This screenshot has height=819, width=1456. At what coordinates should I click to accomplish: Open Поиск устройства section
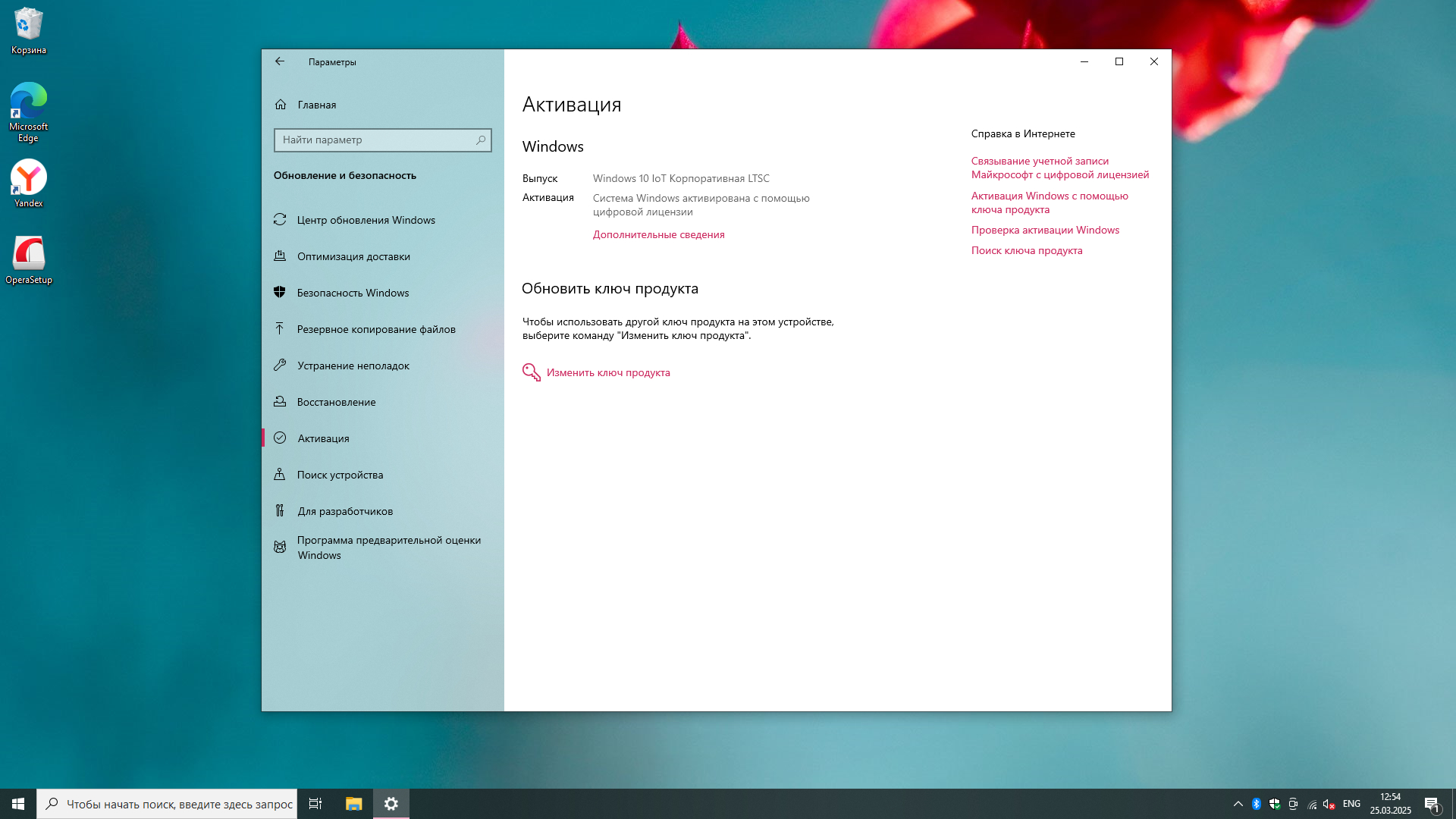pyautogui.click(x=340, y=475)
